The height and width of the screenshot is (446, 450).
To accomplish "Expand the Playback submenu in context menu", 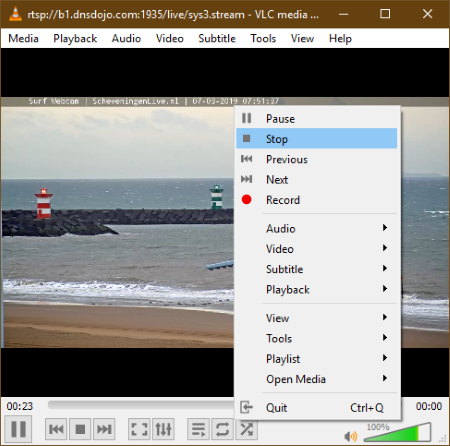I will tap(317, 289).
